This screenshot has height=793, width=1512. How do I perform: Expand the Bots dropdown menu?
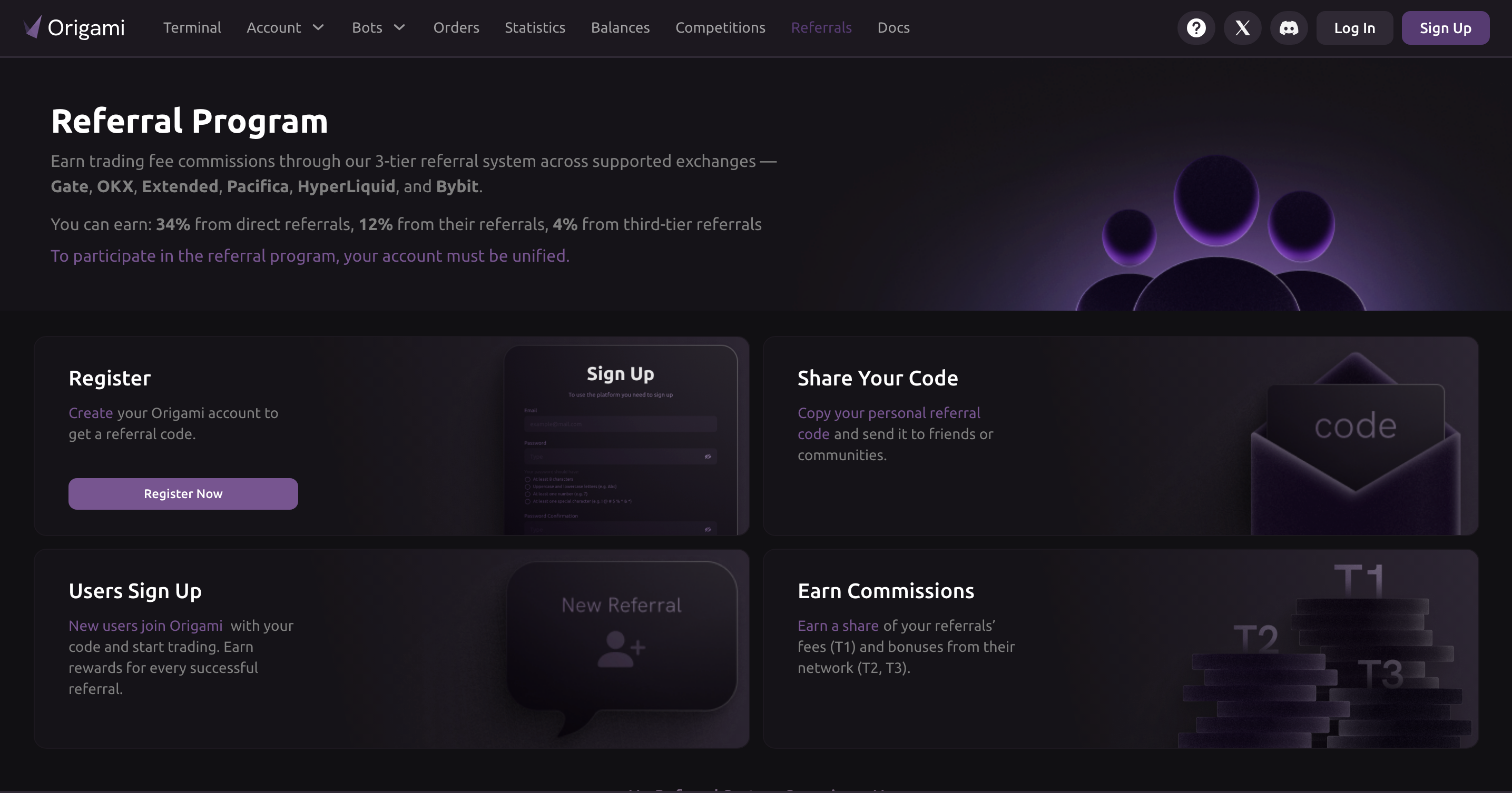tap(367, 27)
